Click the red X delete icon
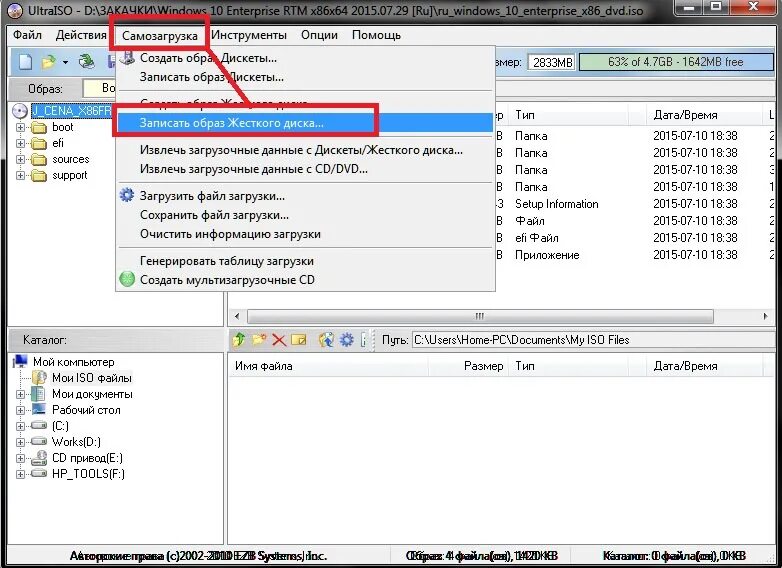The image size is (782, 568). [279, 340]
